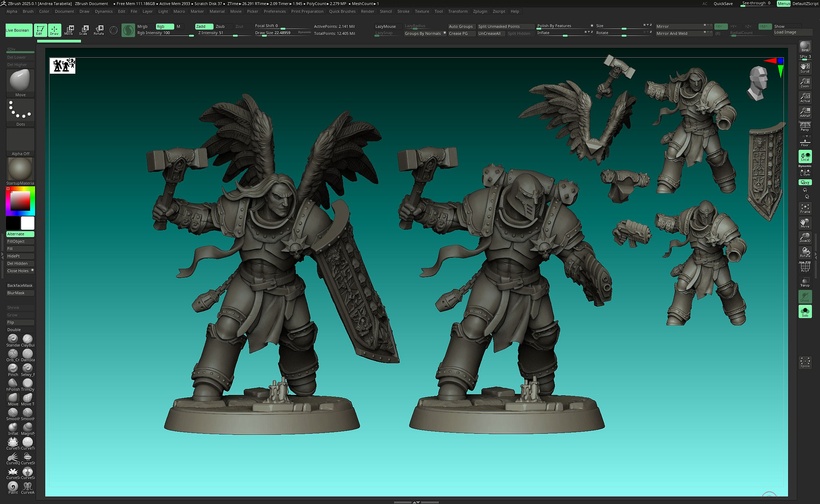Switch to the Scale transform icon
The width and height of the screenshot is (820, 504).
point(84,30)
